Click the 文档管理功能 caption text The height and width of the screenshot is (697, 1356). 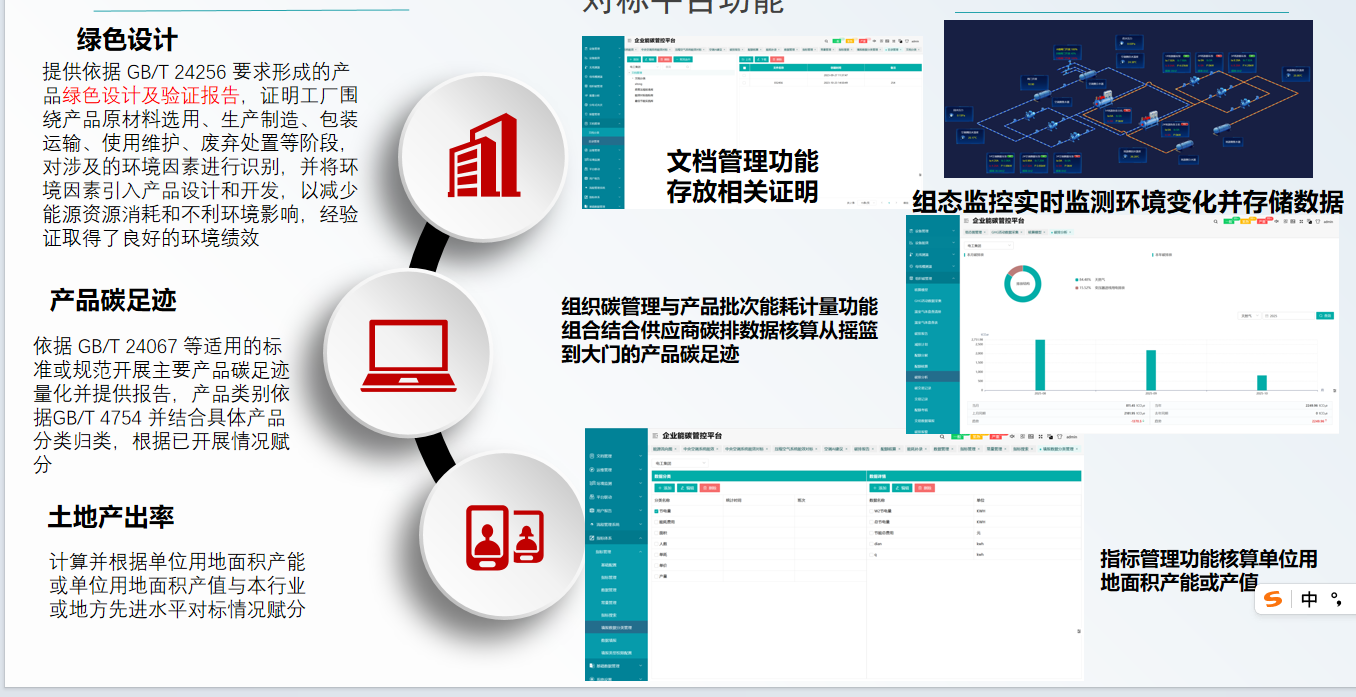coord(742,162)
